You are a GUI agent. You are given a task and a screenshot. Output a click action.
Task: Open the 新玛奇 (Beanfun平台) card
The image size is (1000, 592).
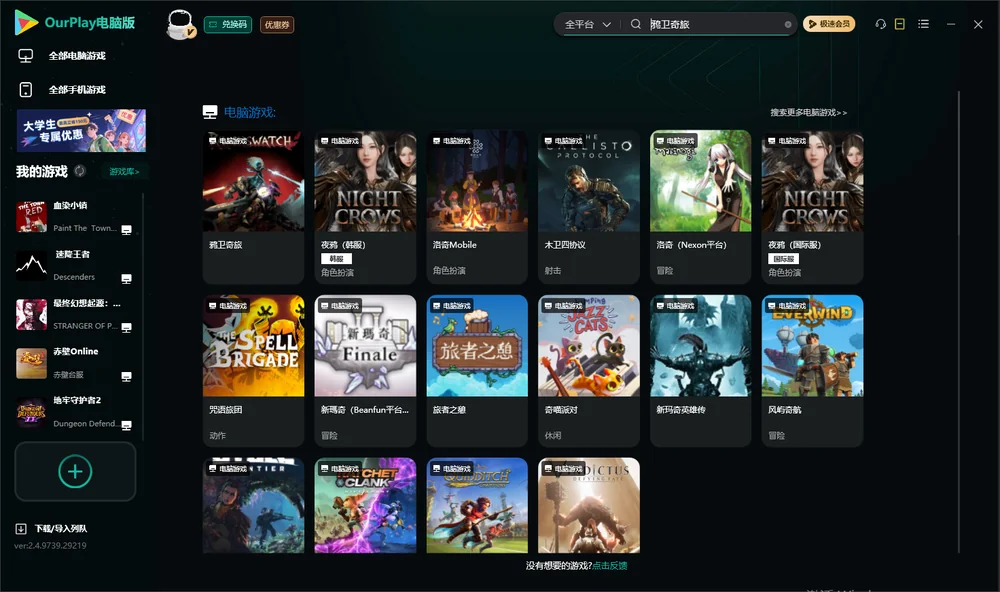point(365,371)
